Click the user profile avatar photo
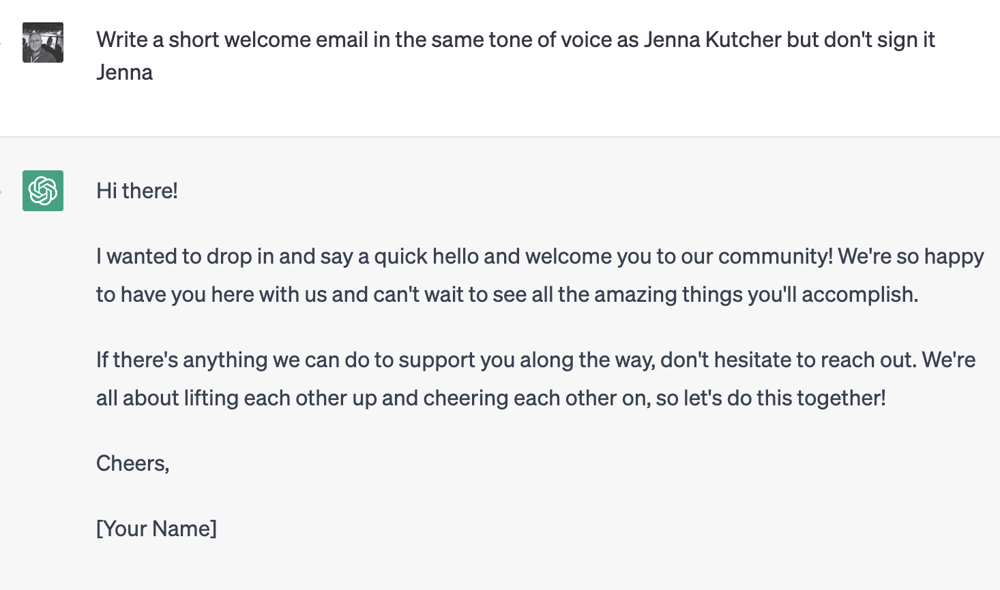The height and width of the screenshot is (590, 1000). click(43, 43)
